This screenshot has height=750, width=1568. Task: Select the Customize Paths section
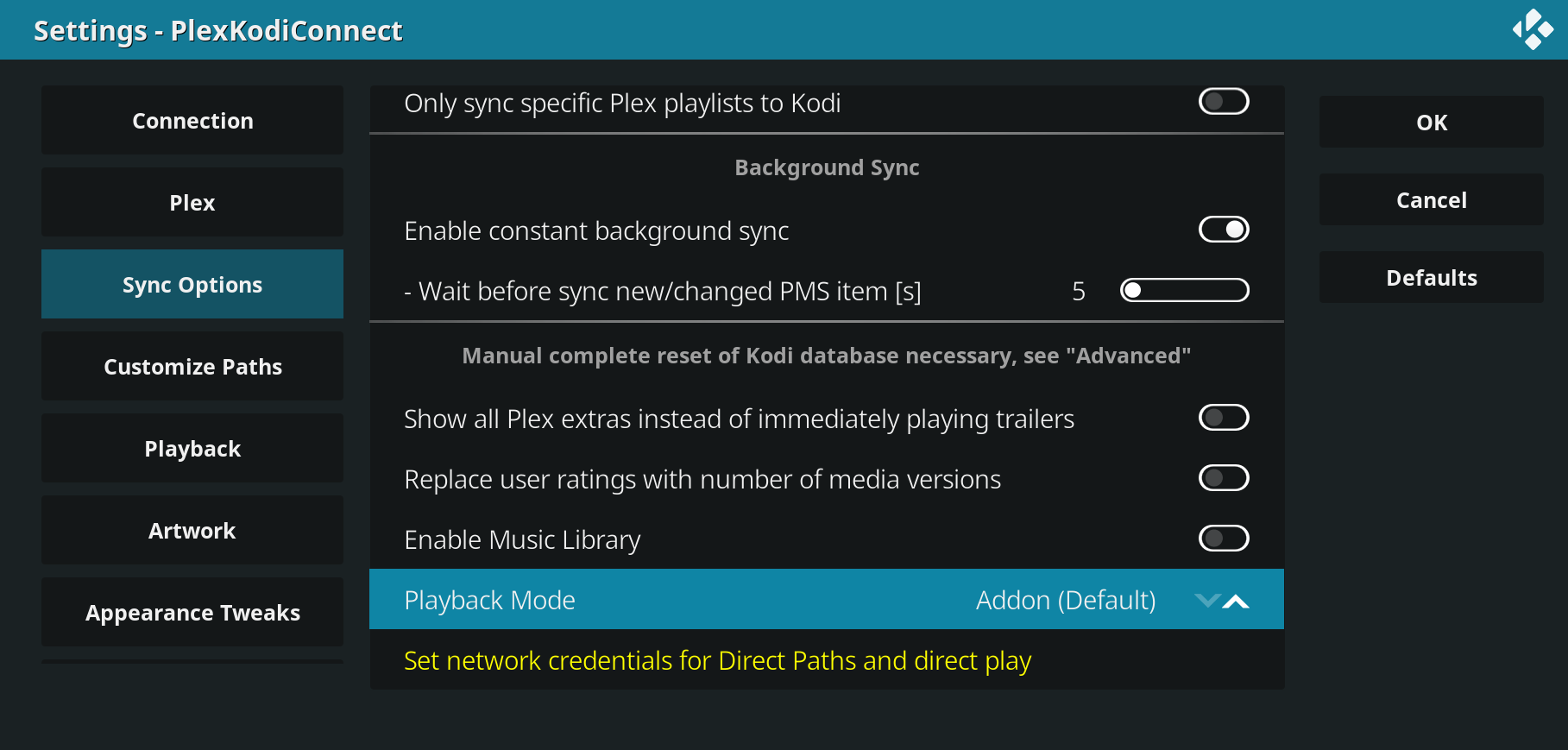point(192,366)
